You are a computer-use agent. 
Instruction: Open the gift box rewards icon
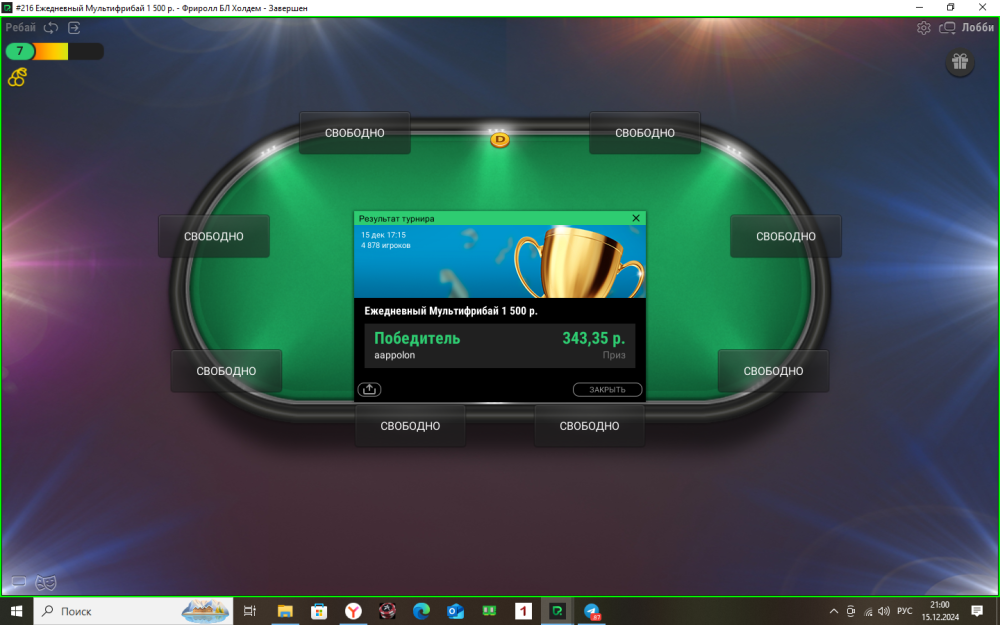[x=960, y=62]
